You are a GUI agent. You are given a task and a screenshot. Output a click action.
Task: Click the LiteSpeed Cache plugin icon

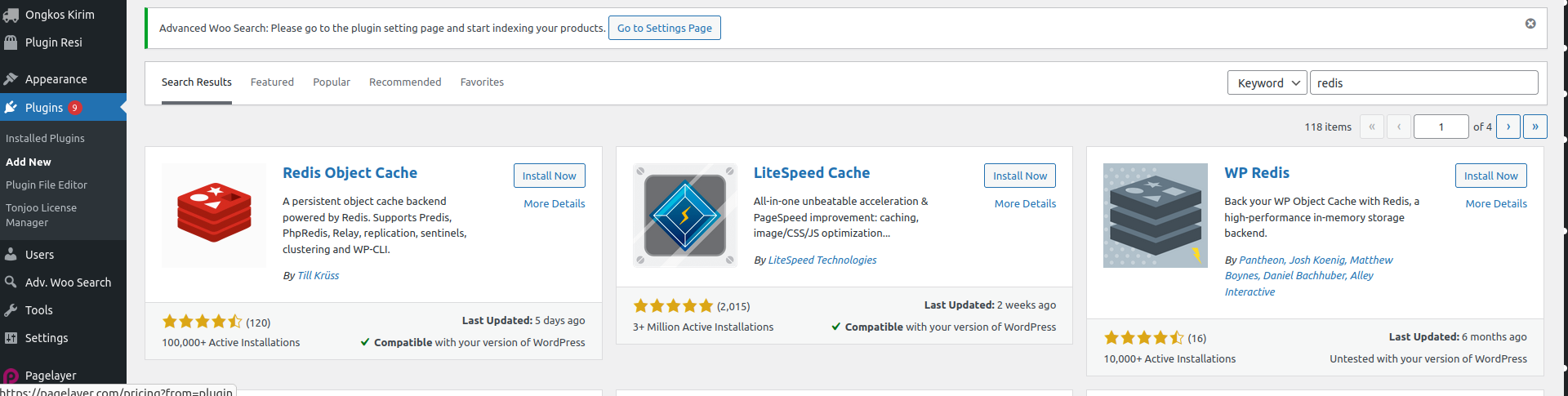(x=684, y=216)
